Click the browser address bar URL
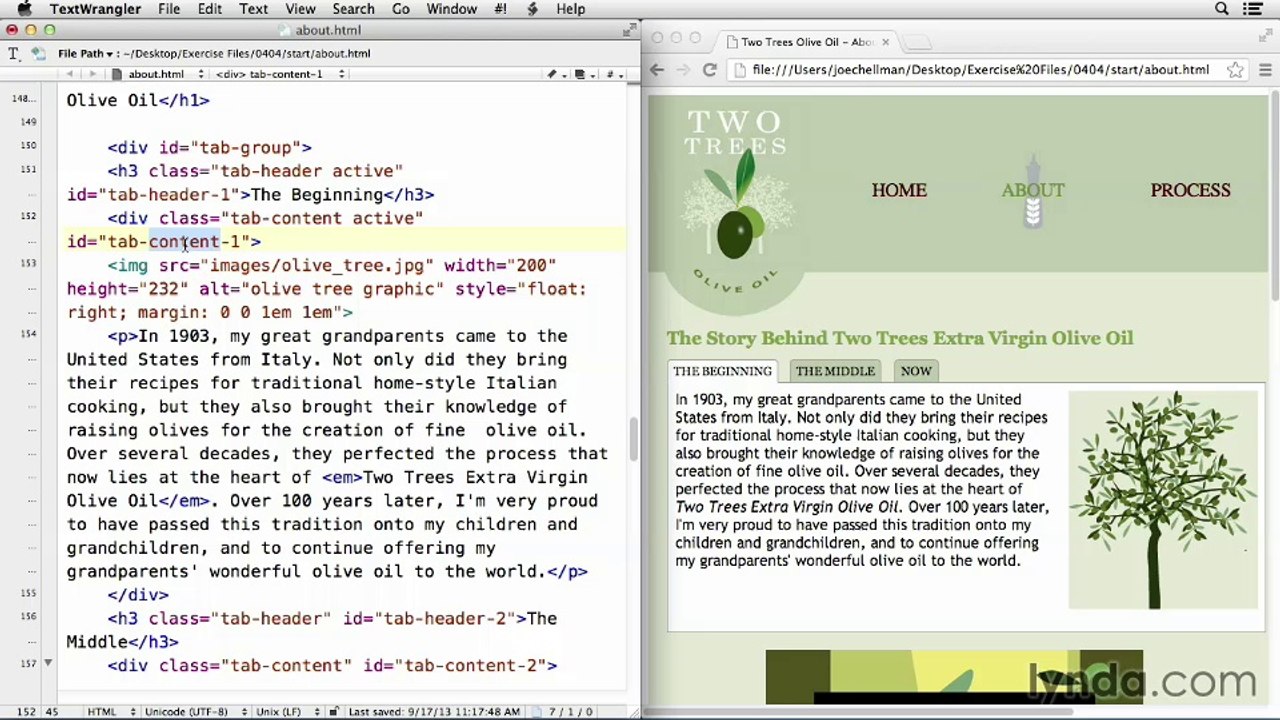Image resolution: width=1280 pixels, height=720 pixels. pos(980,70)
